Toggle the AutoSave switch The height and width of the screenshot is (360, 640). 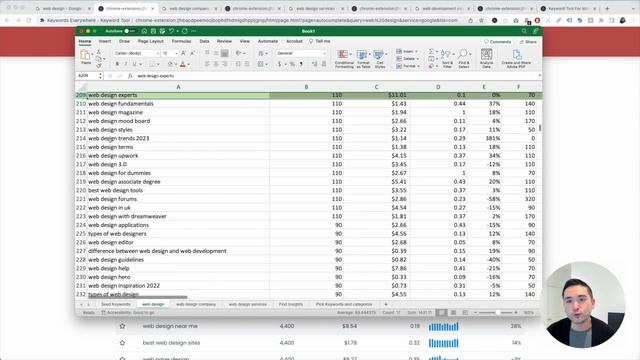(130, 31)
